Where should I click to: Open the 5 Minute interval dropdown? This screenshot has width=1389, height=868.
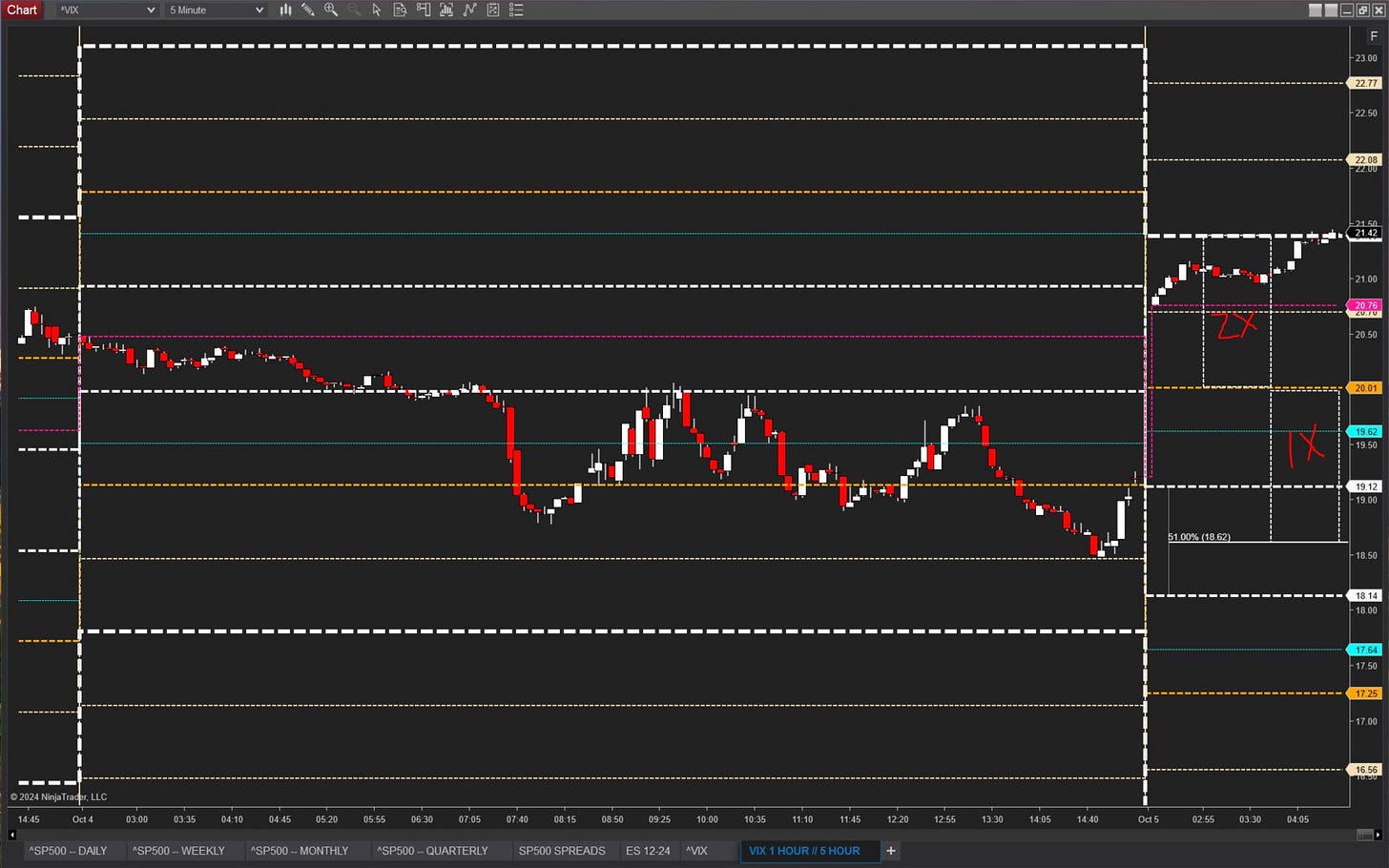[216, 10]
